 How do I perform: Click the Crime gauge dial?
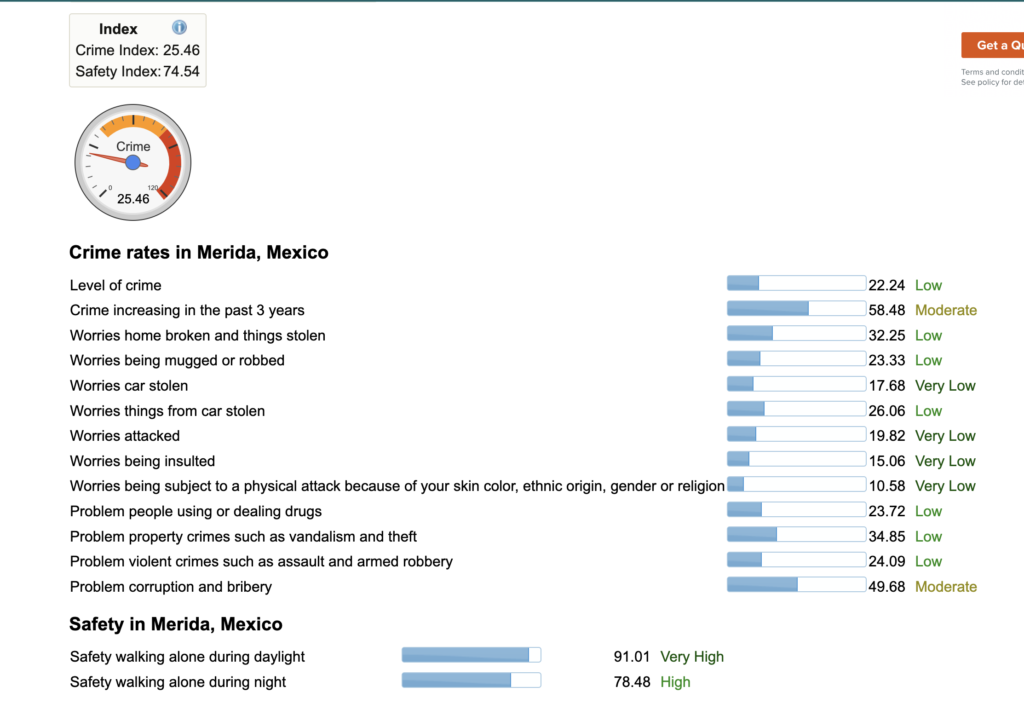pyautogui.click(x=132, y=160)
